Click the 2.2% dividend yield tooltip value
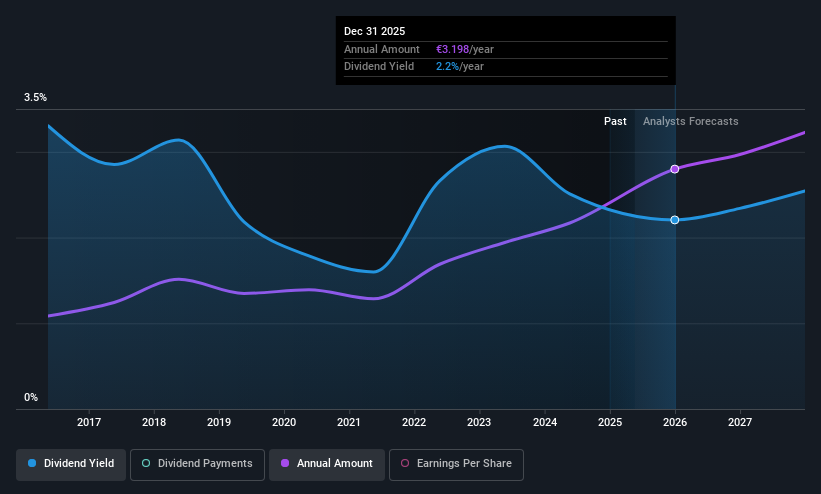The image size is (821, 494). click(447, 67)
